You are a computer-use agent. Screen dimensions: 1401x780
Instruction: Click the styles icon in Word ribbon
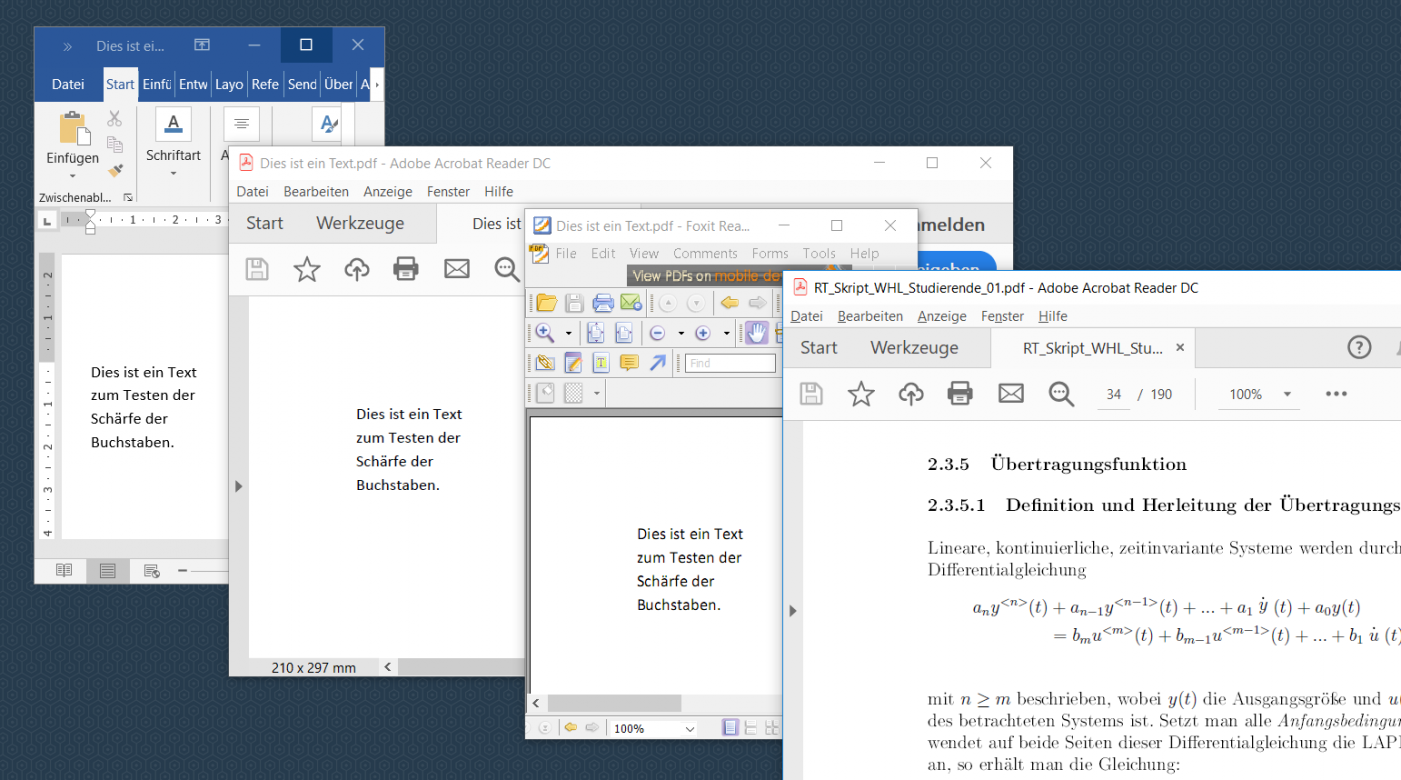tap(326, 124)
